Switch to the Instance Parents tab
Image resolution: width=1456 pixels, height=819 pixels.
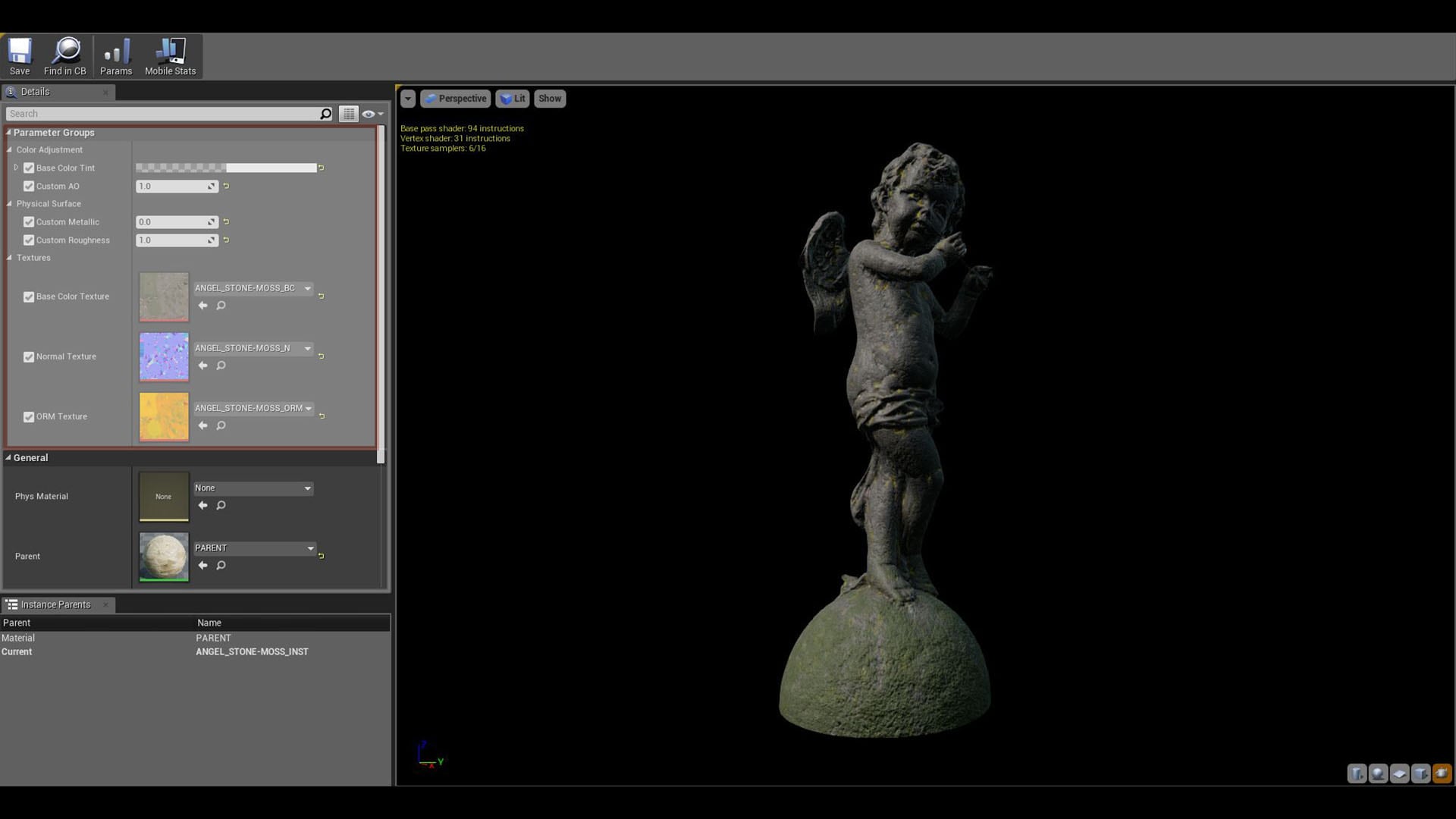click(57, 604)
